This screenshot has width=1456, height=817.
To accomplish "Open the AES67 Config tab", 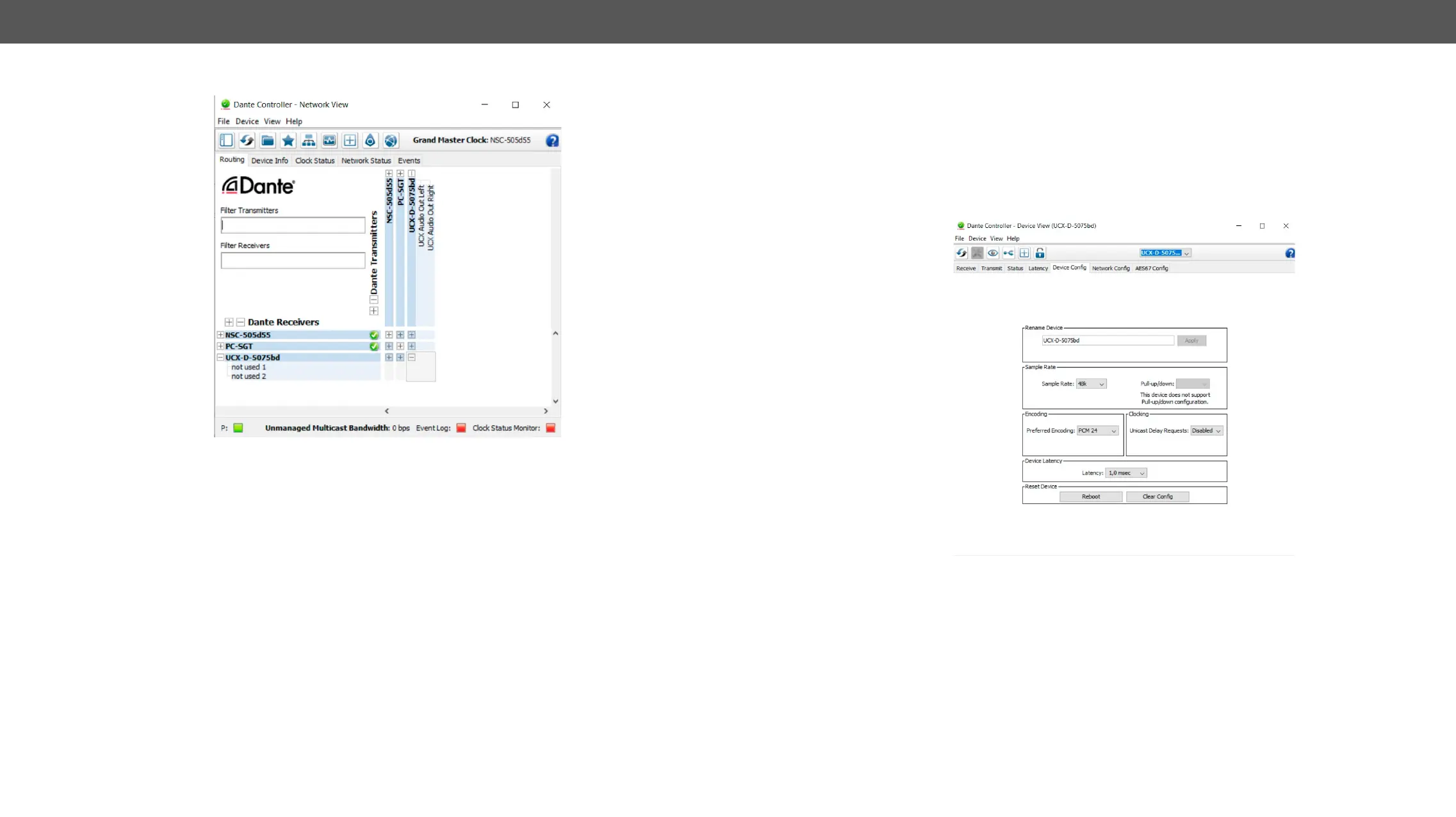I will (1152, 268).
